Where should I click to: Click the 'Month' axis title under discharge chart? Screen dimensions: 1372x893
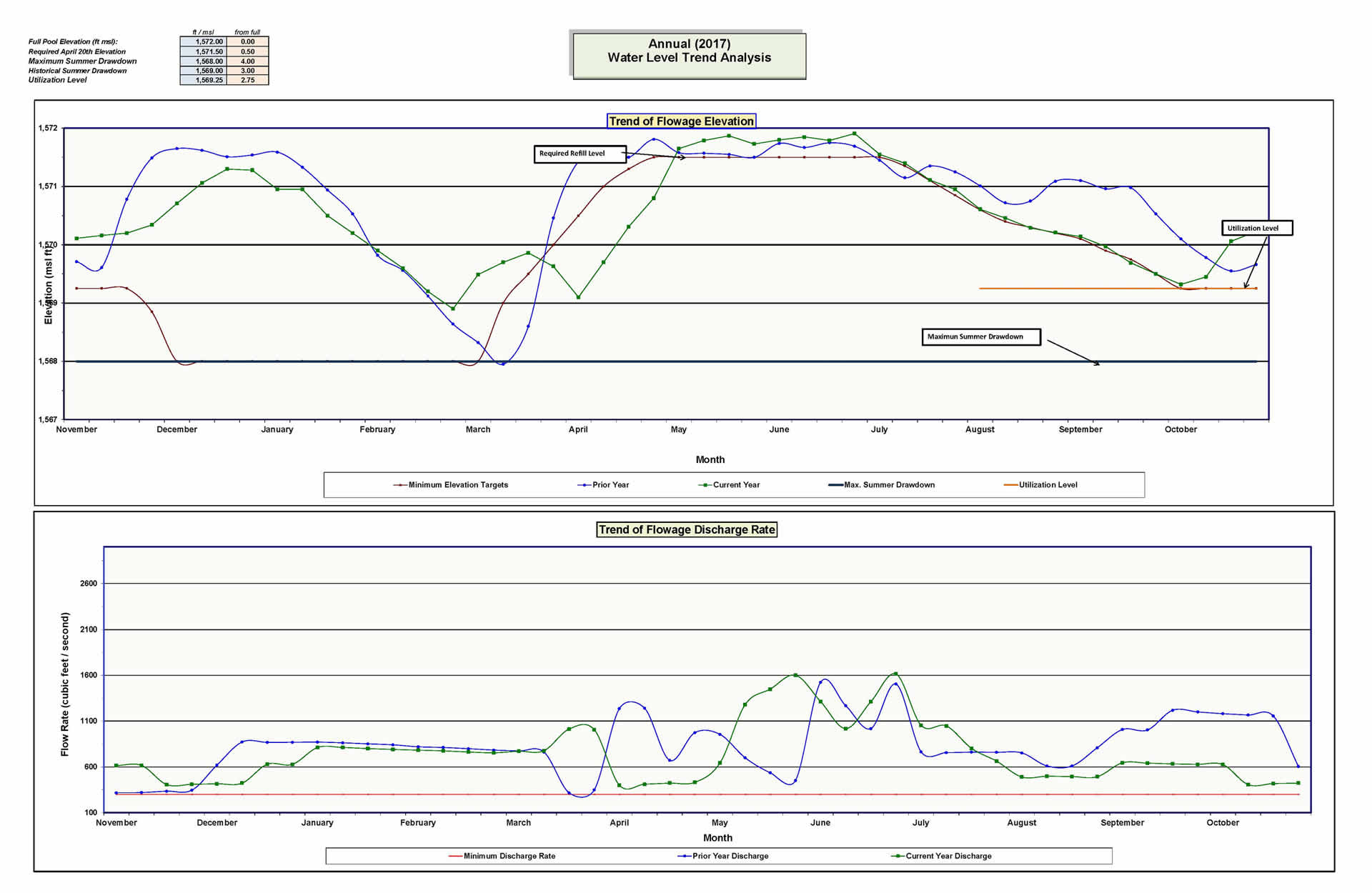(717, 838)
